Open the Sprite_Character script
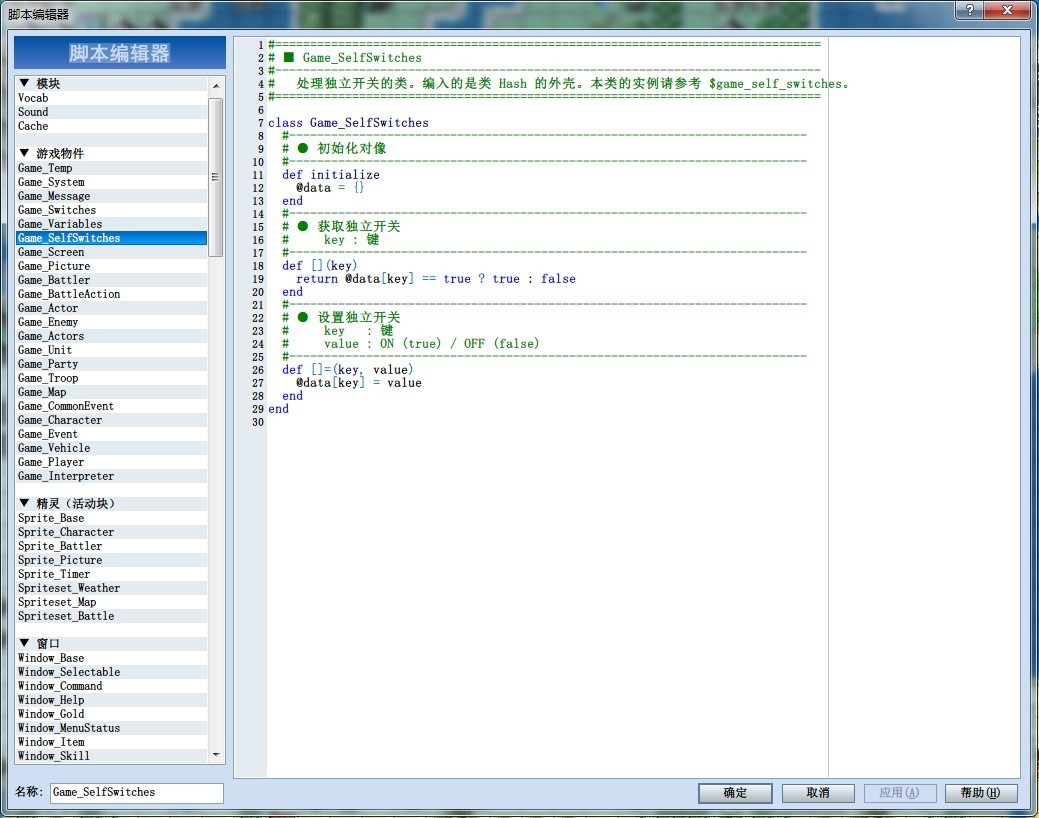 [111, 532]
